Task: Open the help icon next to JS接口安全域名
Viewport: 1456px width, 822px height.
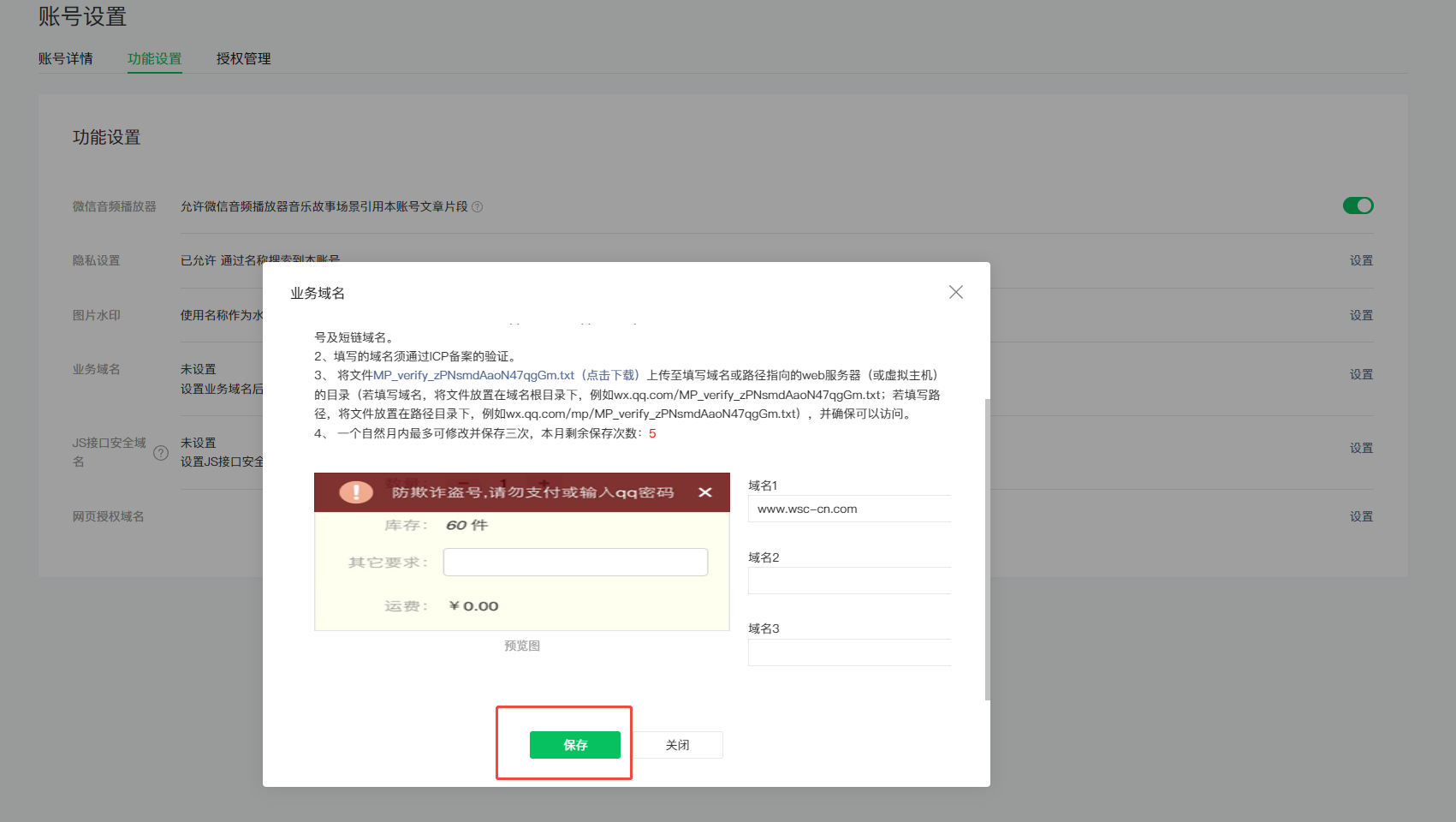Action: pyautogui.click(x=160, y=453)
